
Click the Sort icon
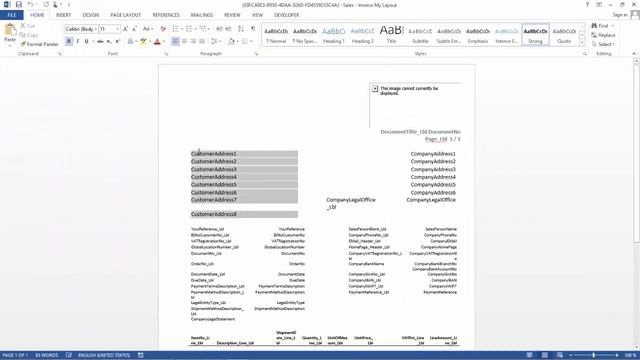[x=241, y=29]
